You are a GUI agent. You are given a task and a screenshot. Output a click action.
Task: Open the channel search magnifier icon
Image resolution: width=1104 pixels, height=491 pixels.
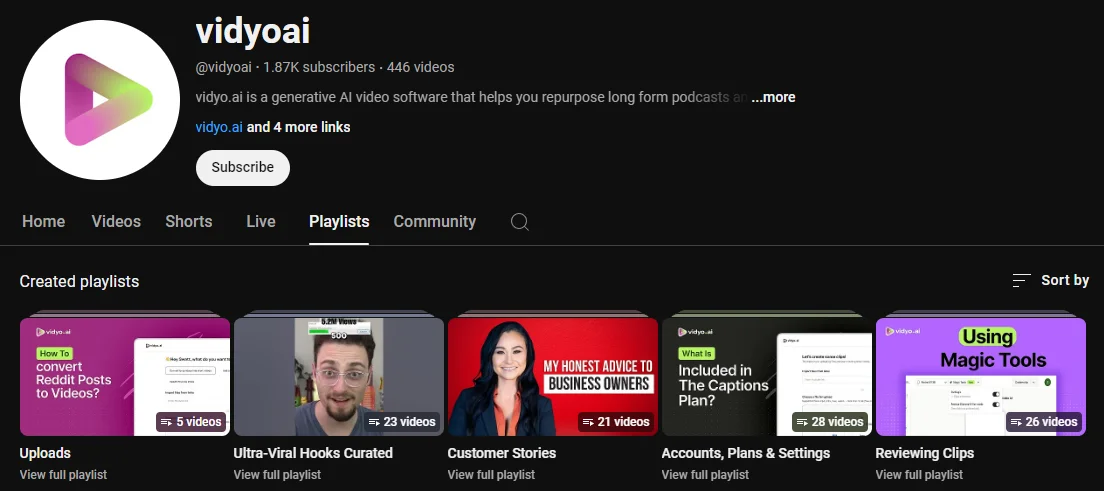click(x=520, y=222)
